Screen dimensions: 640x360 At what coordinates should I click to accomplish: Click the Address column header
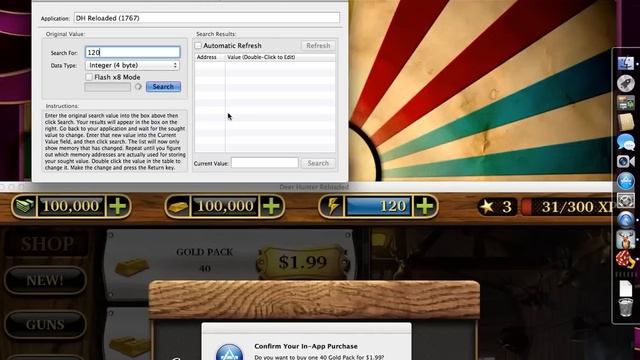[209, 57]
